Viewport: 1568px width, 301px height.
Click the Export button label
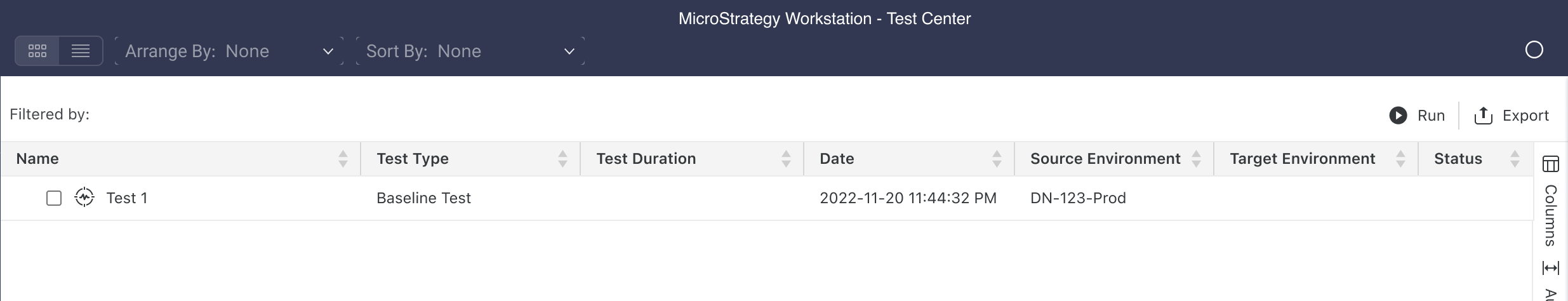pos(1525,116)
